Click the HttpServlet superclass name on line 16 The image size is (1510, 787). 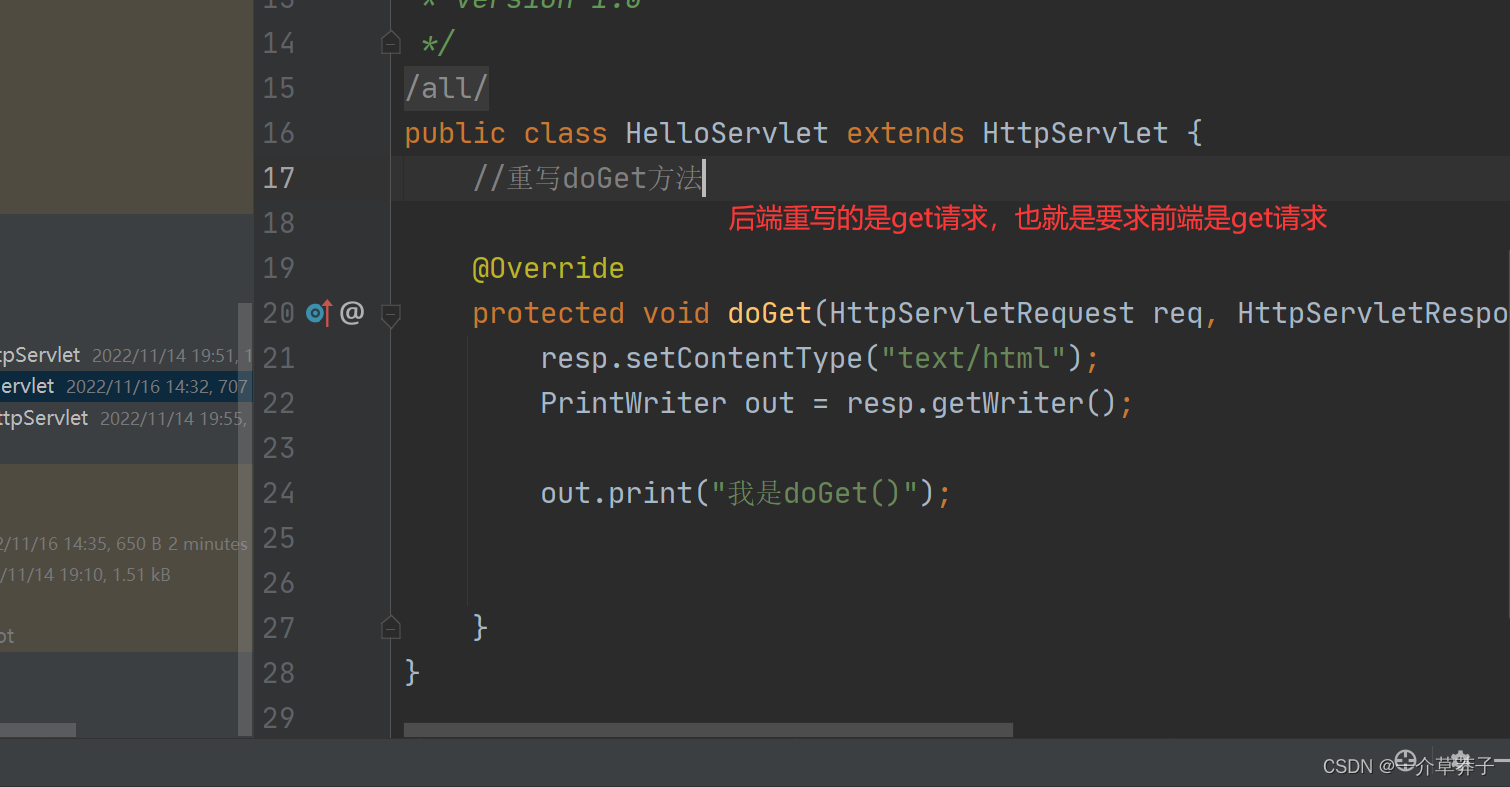[x=1075, y=133]
